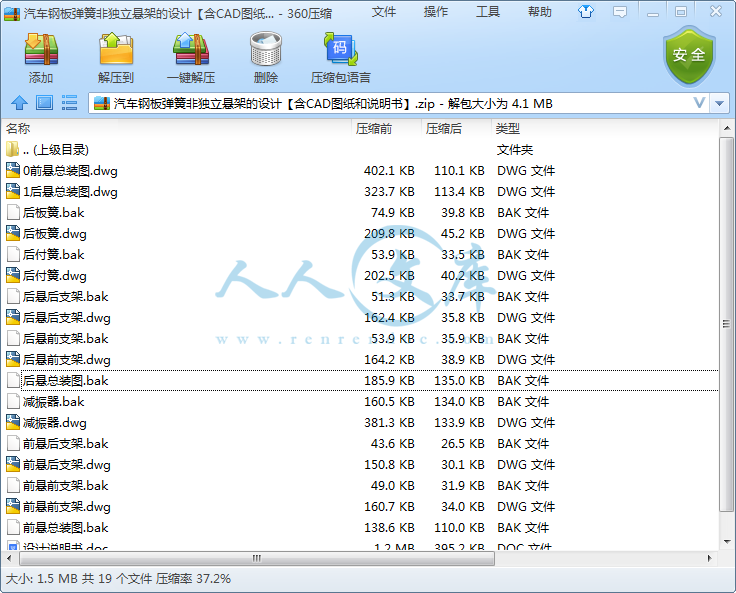This screenshot has width=736, height=593.
Task: Click the DWG icon of 后悬后支架.dwg
Action: click(13, 317)
